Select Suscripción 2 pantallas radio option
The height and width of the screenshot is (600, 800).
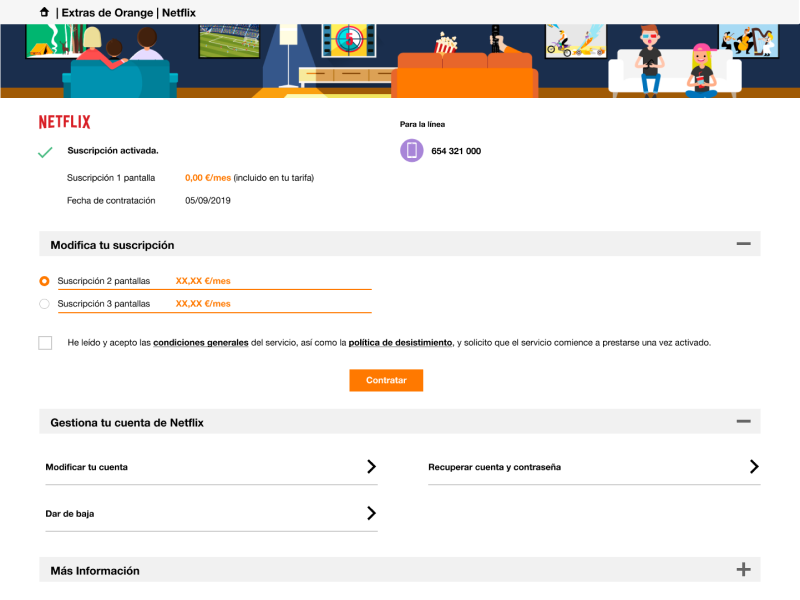(44, 281)
